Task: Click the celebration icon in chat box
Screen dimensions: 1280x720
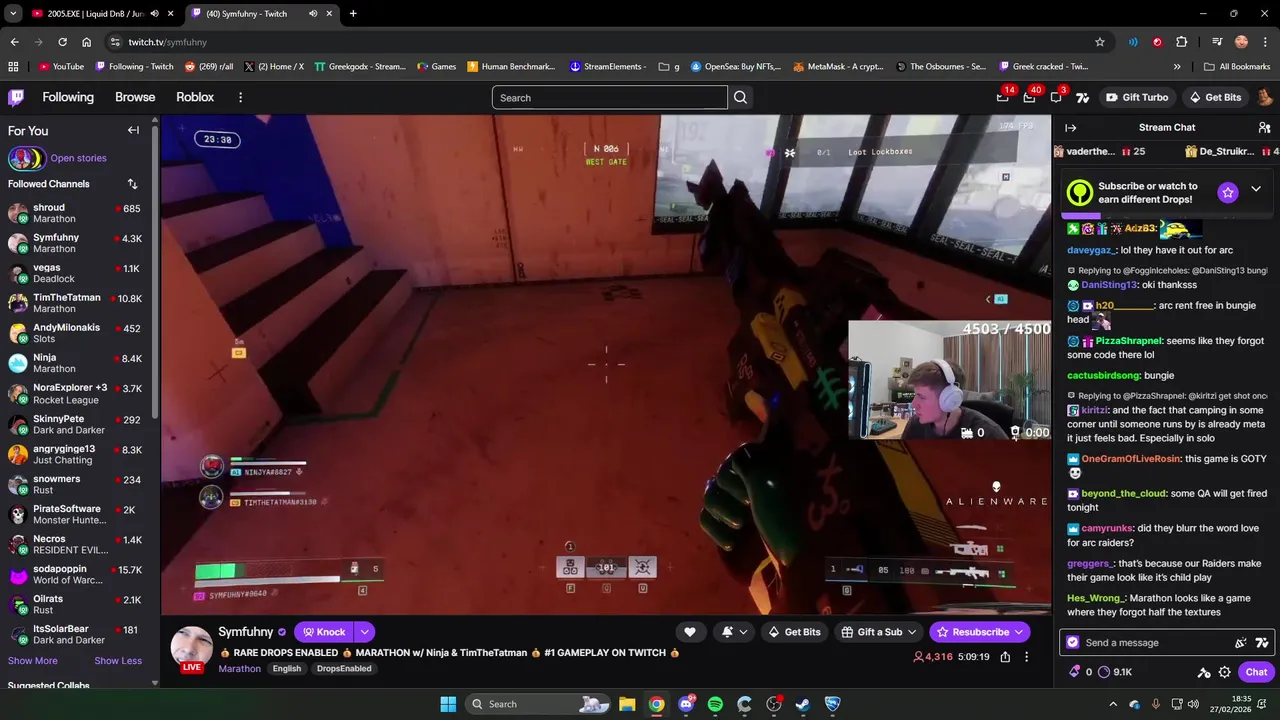Action: [1241, 643]
